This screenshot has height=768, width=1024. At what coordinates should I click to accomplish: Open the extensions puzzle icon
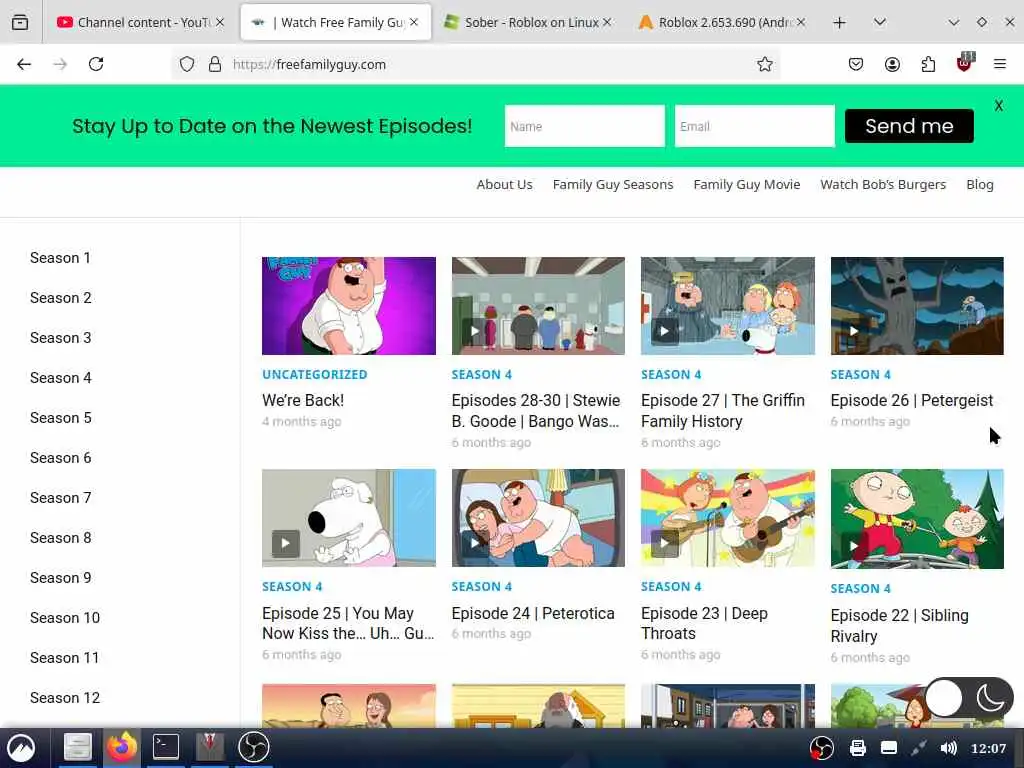pyautogui.click(x=928, y=64)
